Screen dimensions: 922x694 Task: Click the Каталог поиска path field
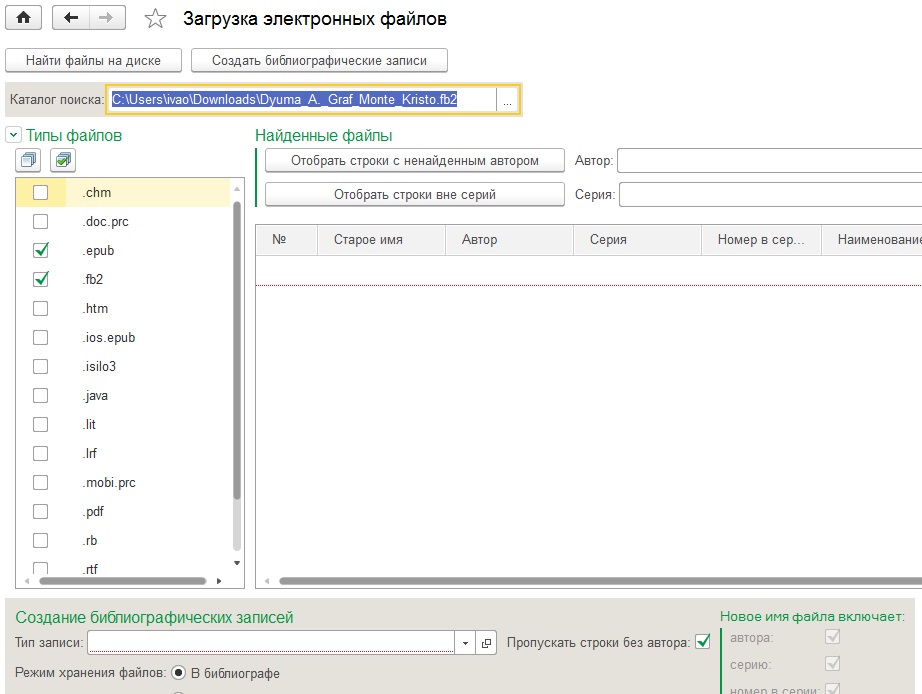pos(302,99)
